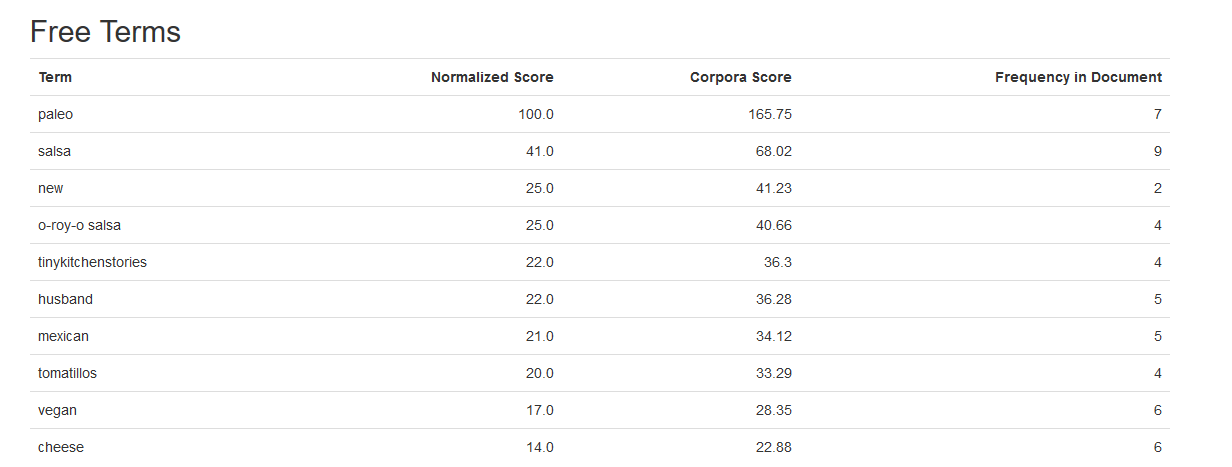Click the Free Terms heading
Viewport: 1232px width, 467px height.
click(105, 32)
